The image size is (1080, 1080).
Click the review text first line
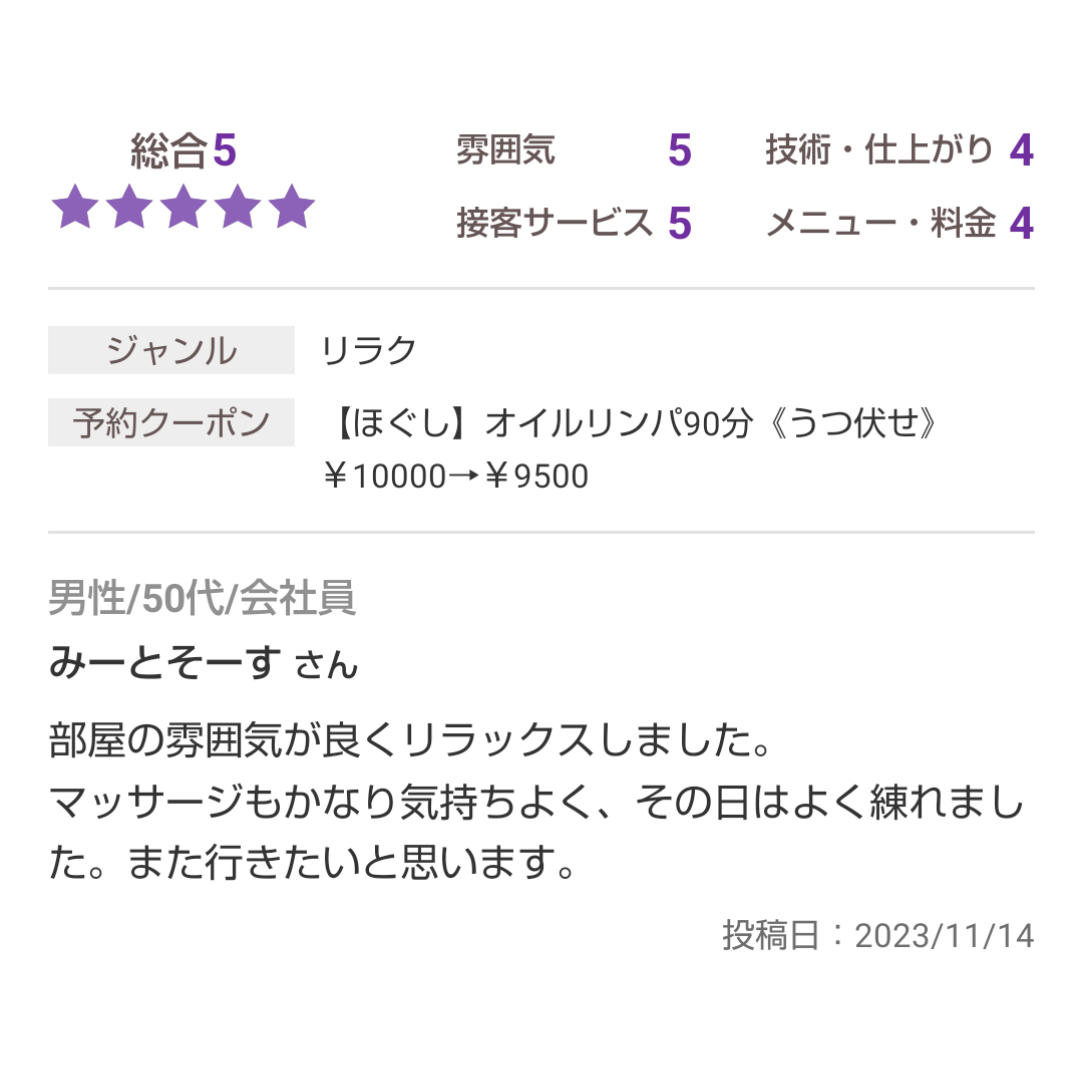pyautogui.click(x=411, y=740)
